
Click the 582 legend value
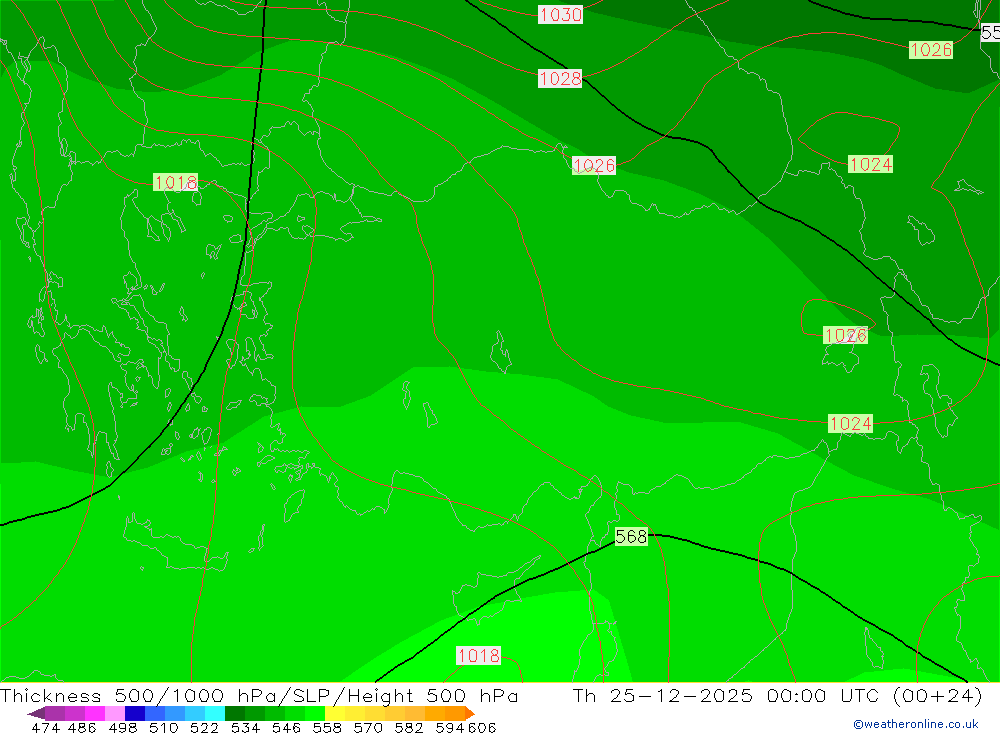408,727
